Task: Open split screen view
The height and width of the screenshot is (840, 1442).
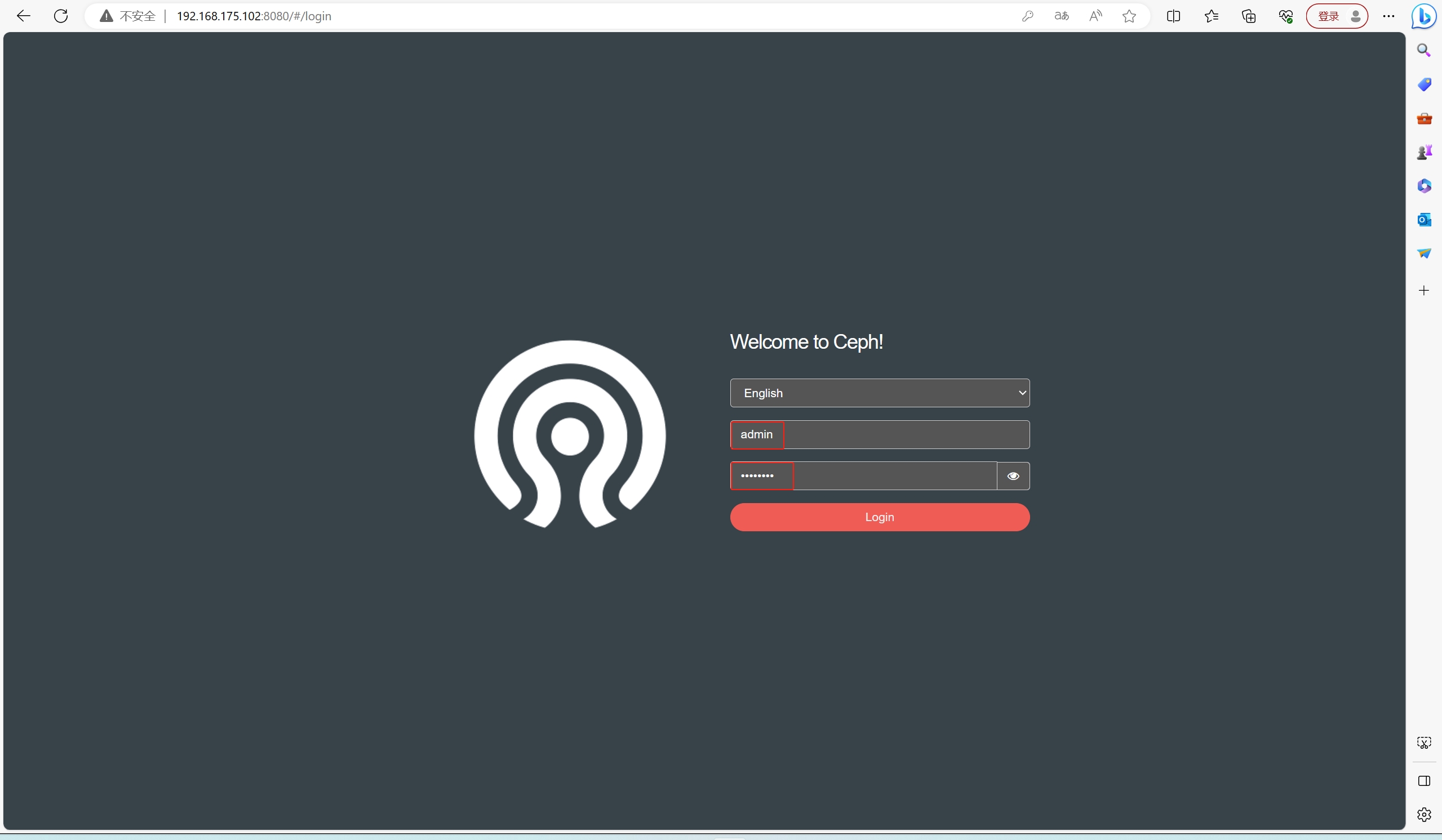Action: pyautogui.click(x=1173, y=16)
